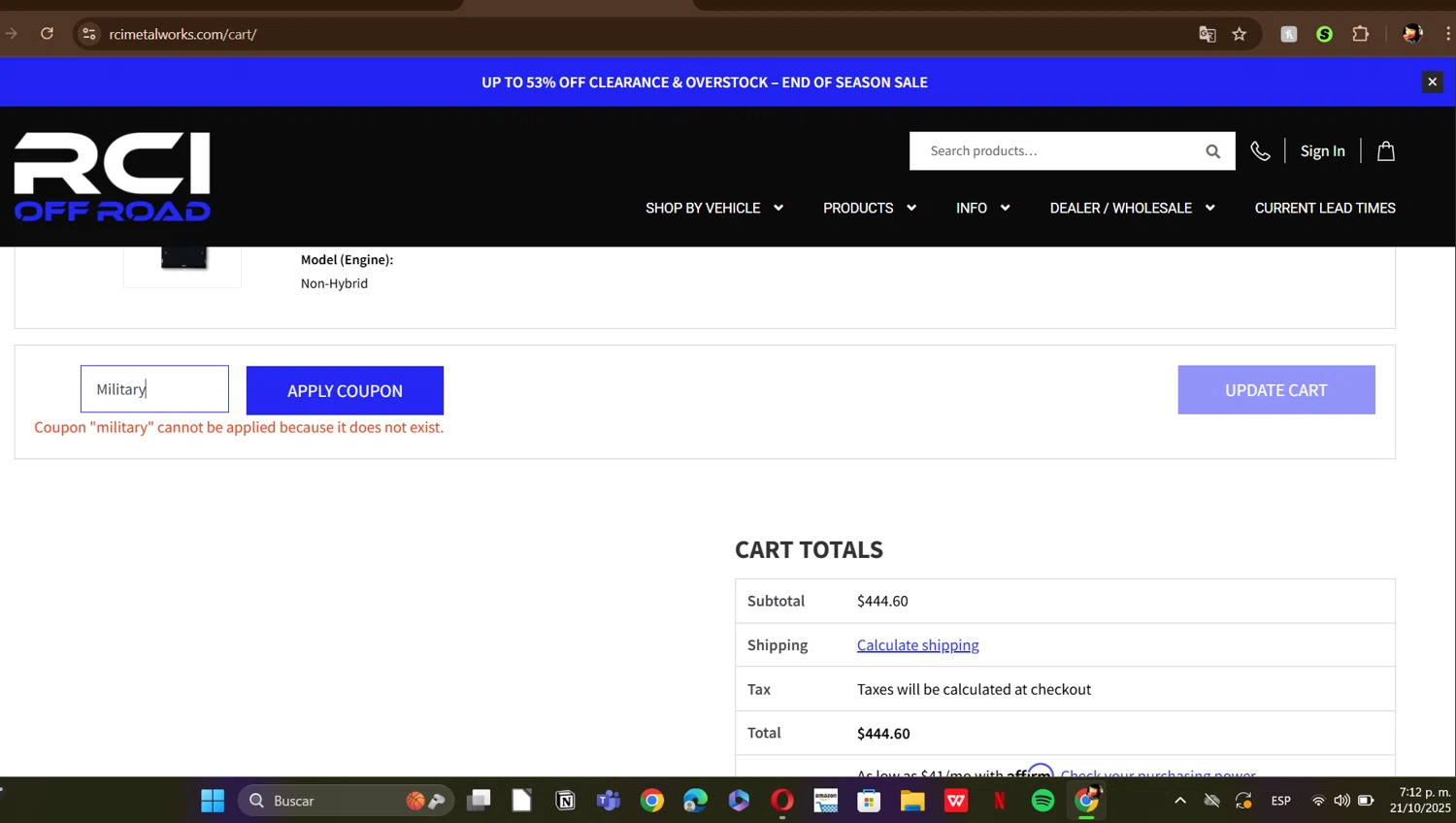This screenshot has width=1456, height=823.
Task: Click the Calculate shipping link
Action: pos(917,644)
